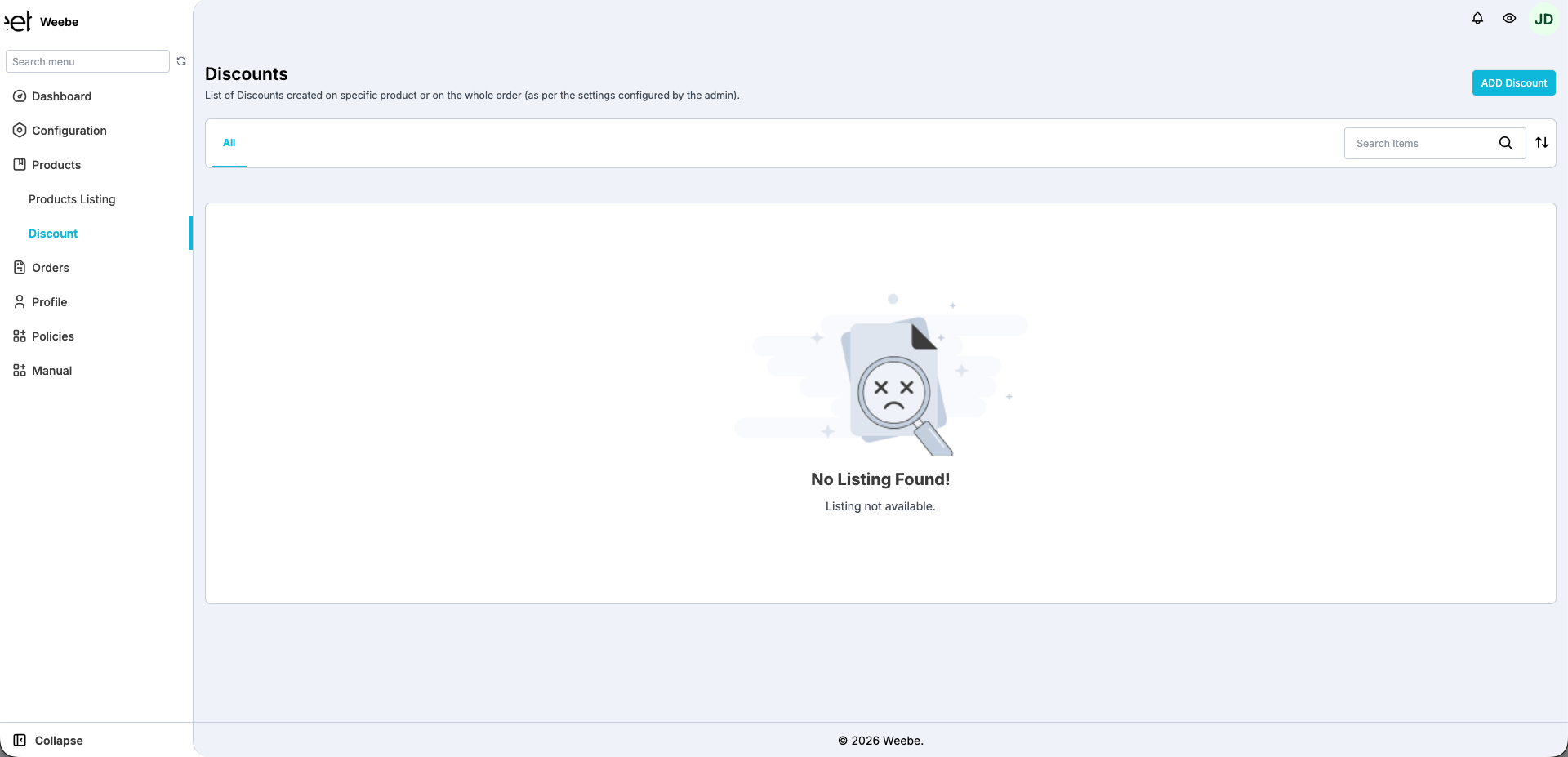Click the Weebe logo icon
The width and height of the screenshot is (1568, 757).
(x=19, y=21)
